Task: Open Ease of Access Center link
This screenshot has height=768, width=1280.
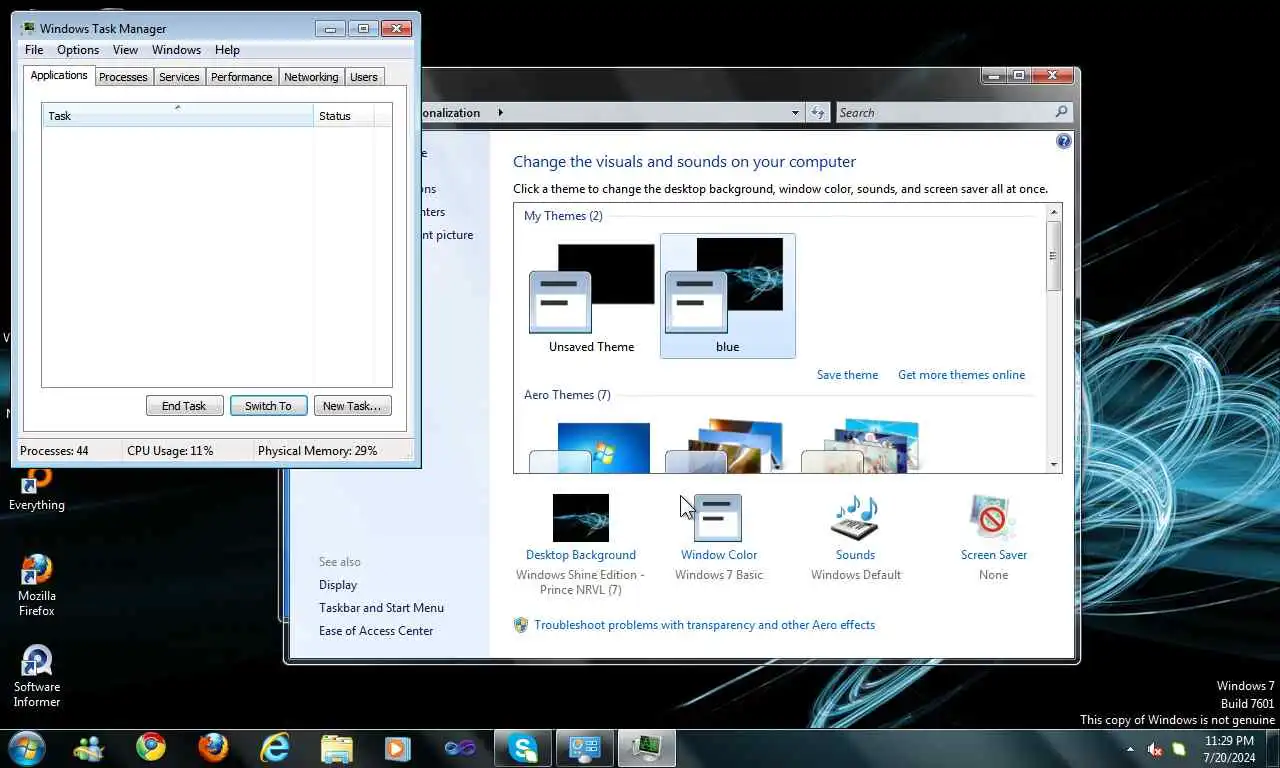Action: pos(376,631)
